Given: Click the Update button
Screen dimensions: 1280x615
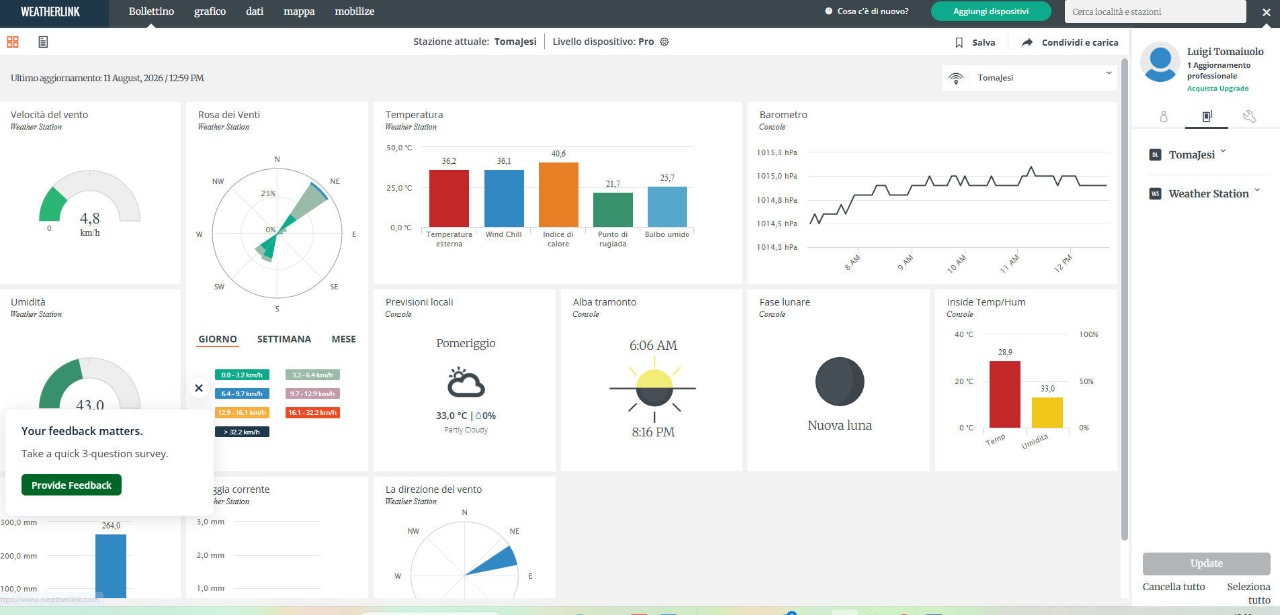Looking at the screenshot, I should [x=1207, y=563].
